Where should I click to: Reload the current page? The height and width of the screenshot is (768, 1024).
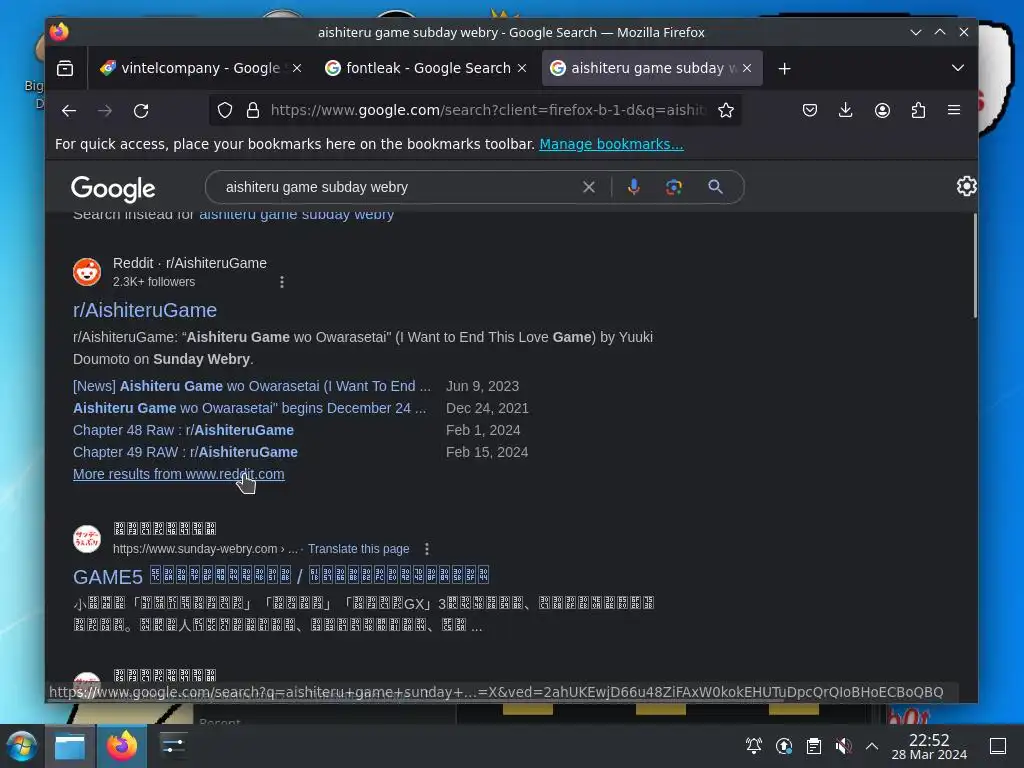pos(141,111)
